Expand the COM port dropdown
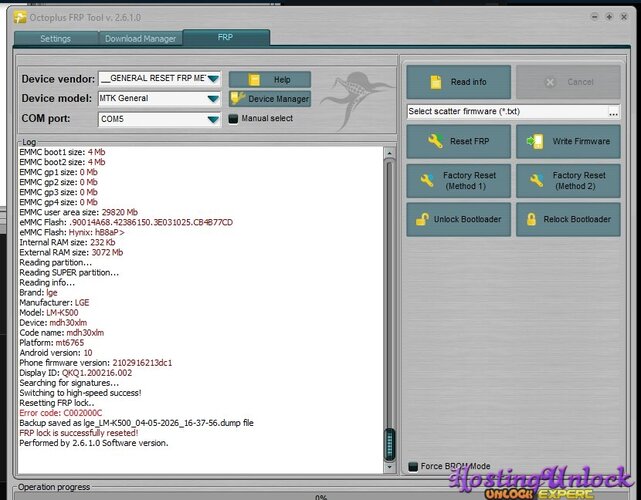This screenshot has width=641, height=500. click(x=213, y=119)
